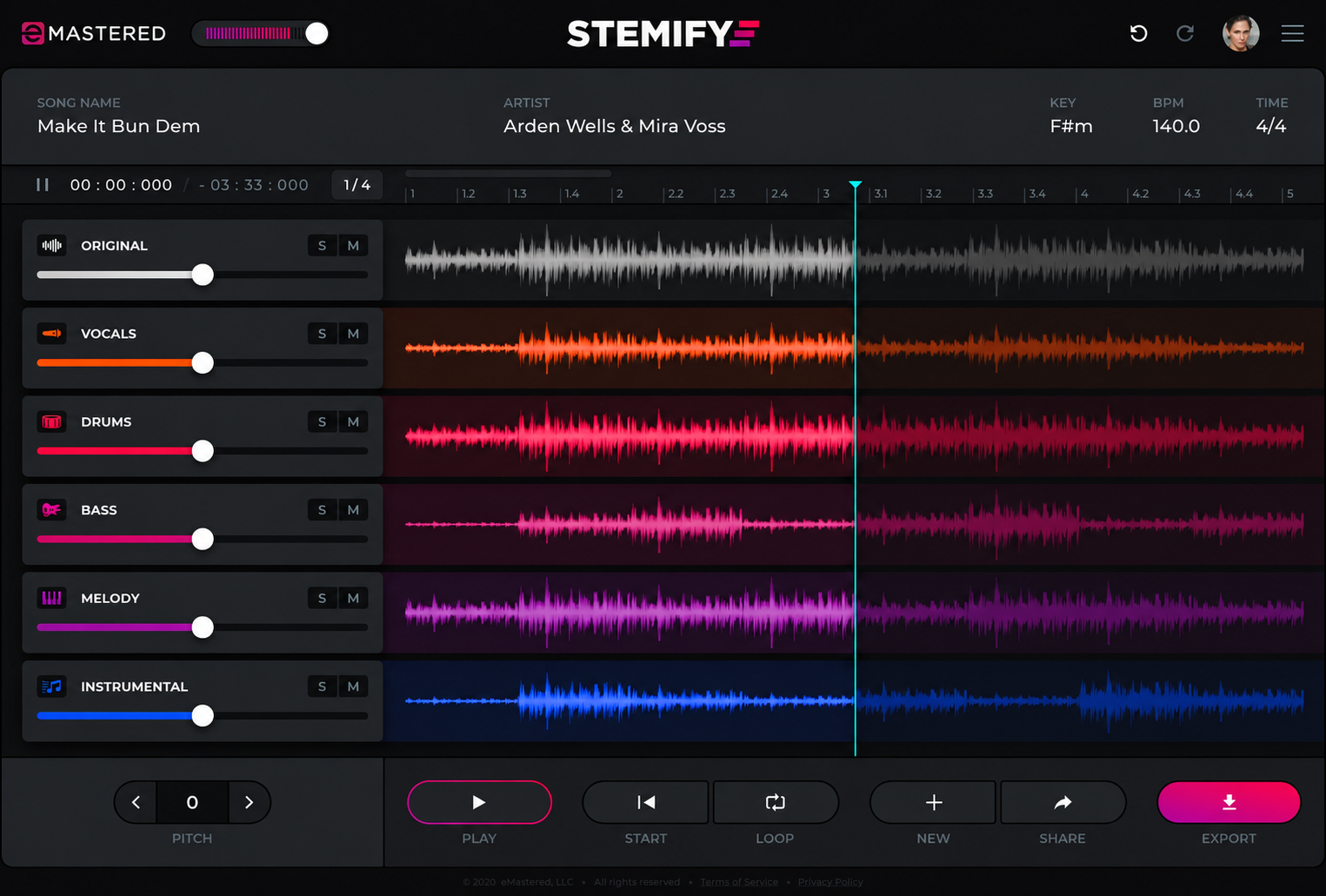Click the Vocals track microphone icon
Image resolution: width=1326 pixels, height=896 pixels.
click(52, 334)
